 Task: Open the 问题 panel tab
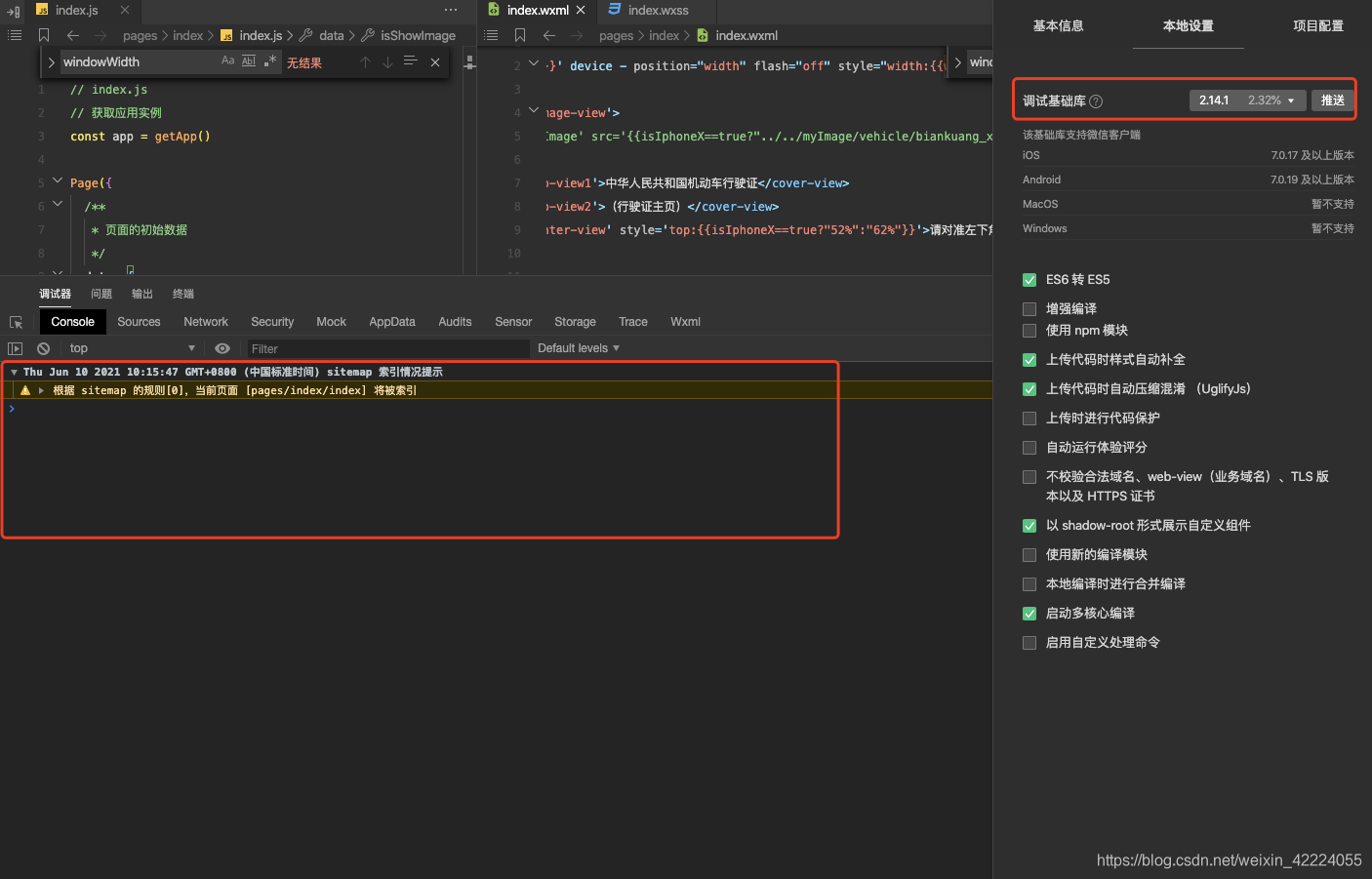[101, 294]
